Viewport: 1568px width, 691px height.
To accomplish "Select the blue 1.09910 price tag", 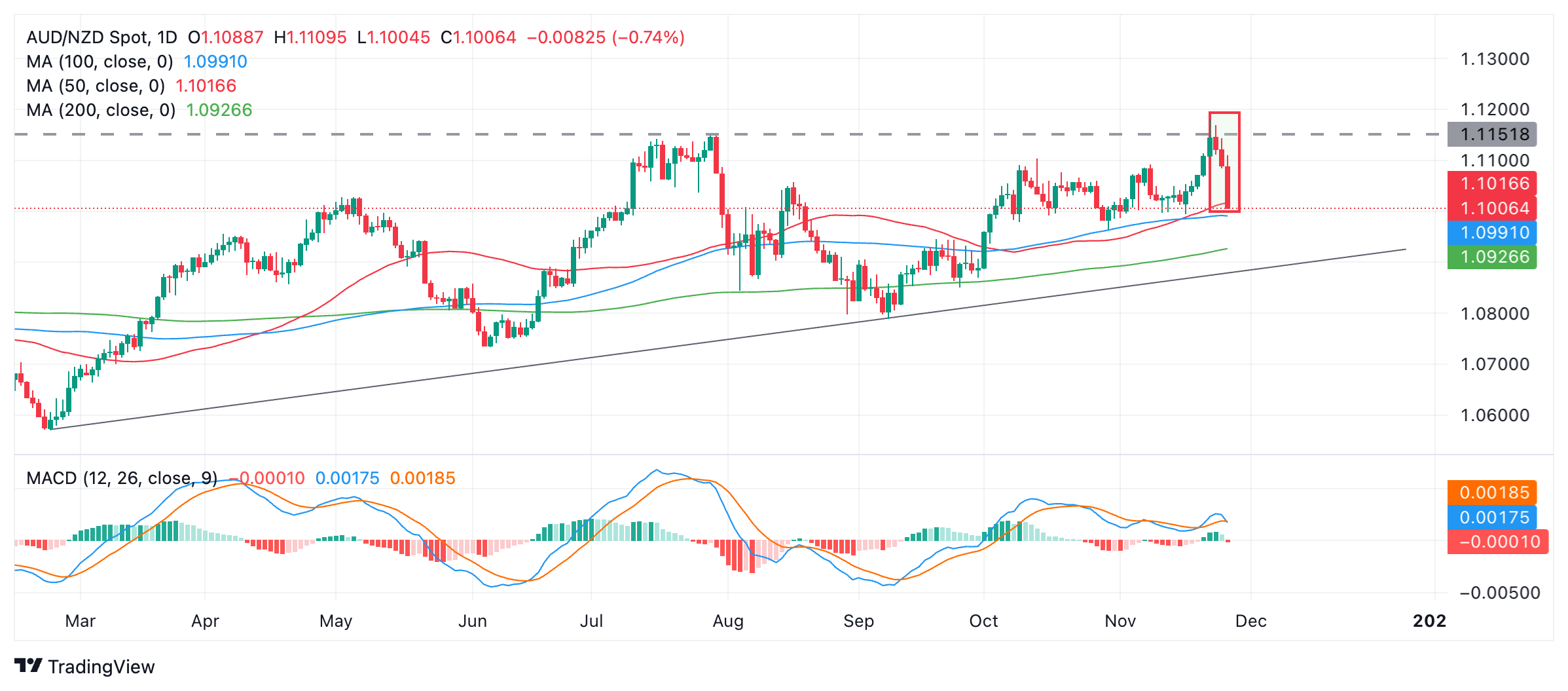I will 1492,233.
